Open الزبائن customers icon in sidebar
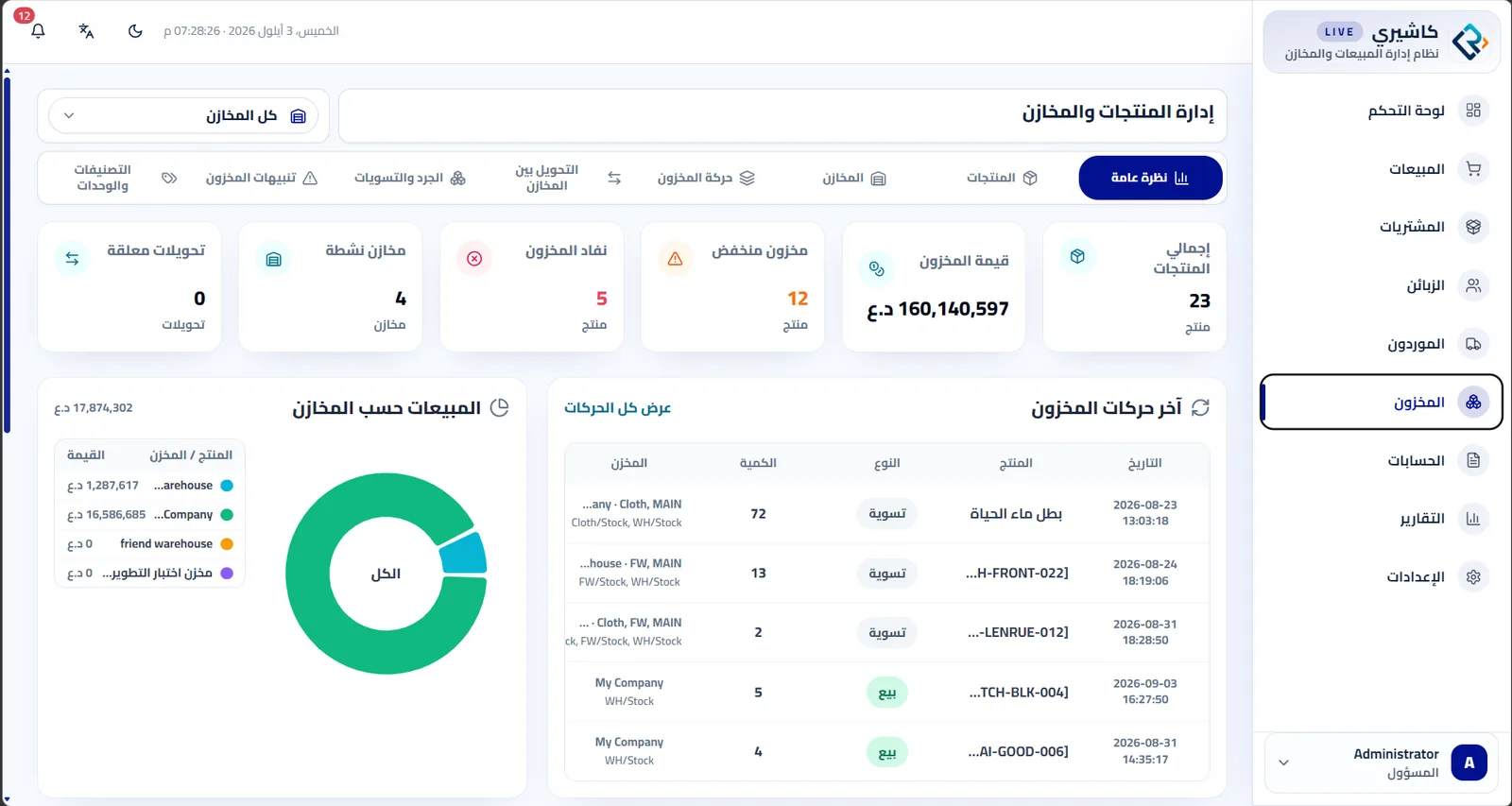1512x806 pixels. (1473, 285)
